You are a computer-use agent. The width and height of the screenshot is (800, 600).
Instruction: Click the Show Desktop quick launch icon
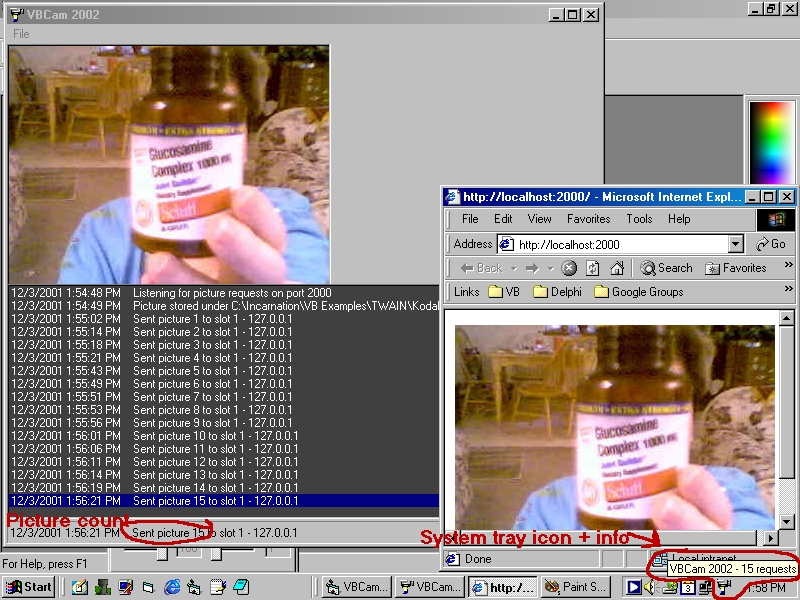pos(80,587)
